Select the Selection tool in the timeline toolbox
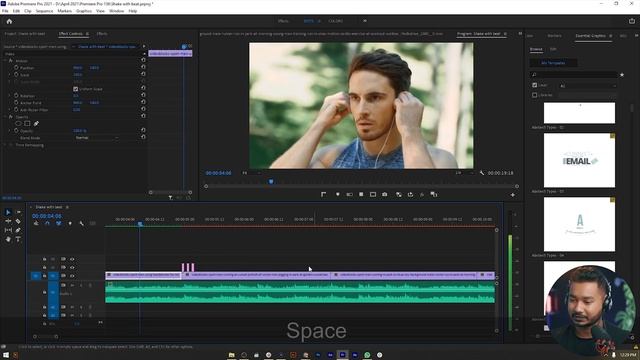The image size is (640, 360). [8, 212]
